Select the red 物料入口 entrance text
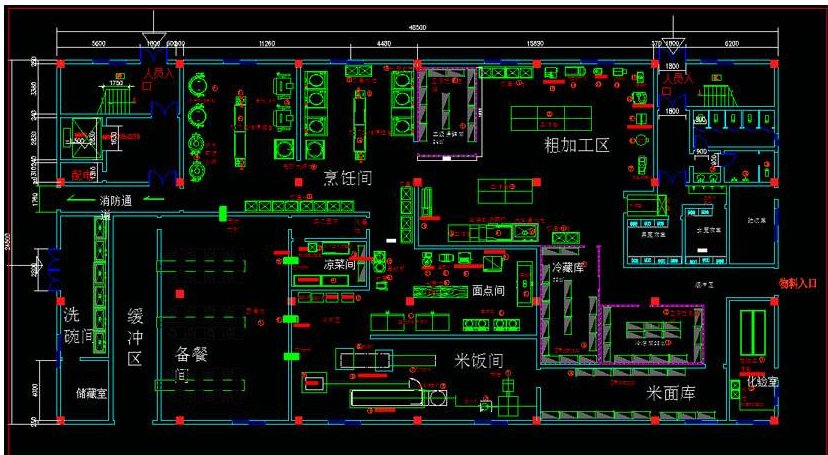This screenshot has height=455, width=828. [797, 283]
